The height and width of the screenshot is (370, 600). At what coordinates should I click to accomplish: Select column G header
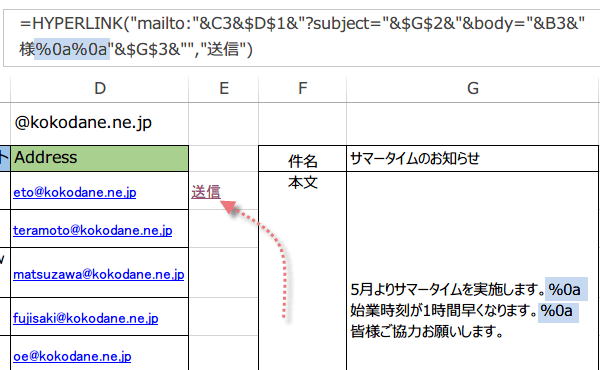coord(473,89)
